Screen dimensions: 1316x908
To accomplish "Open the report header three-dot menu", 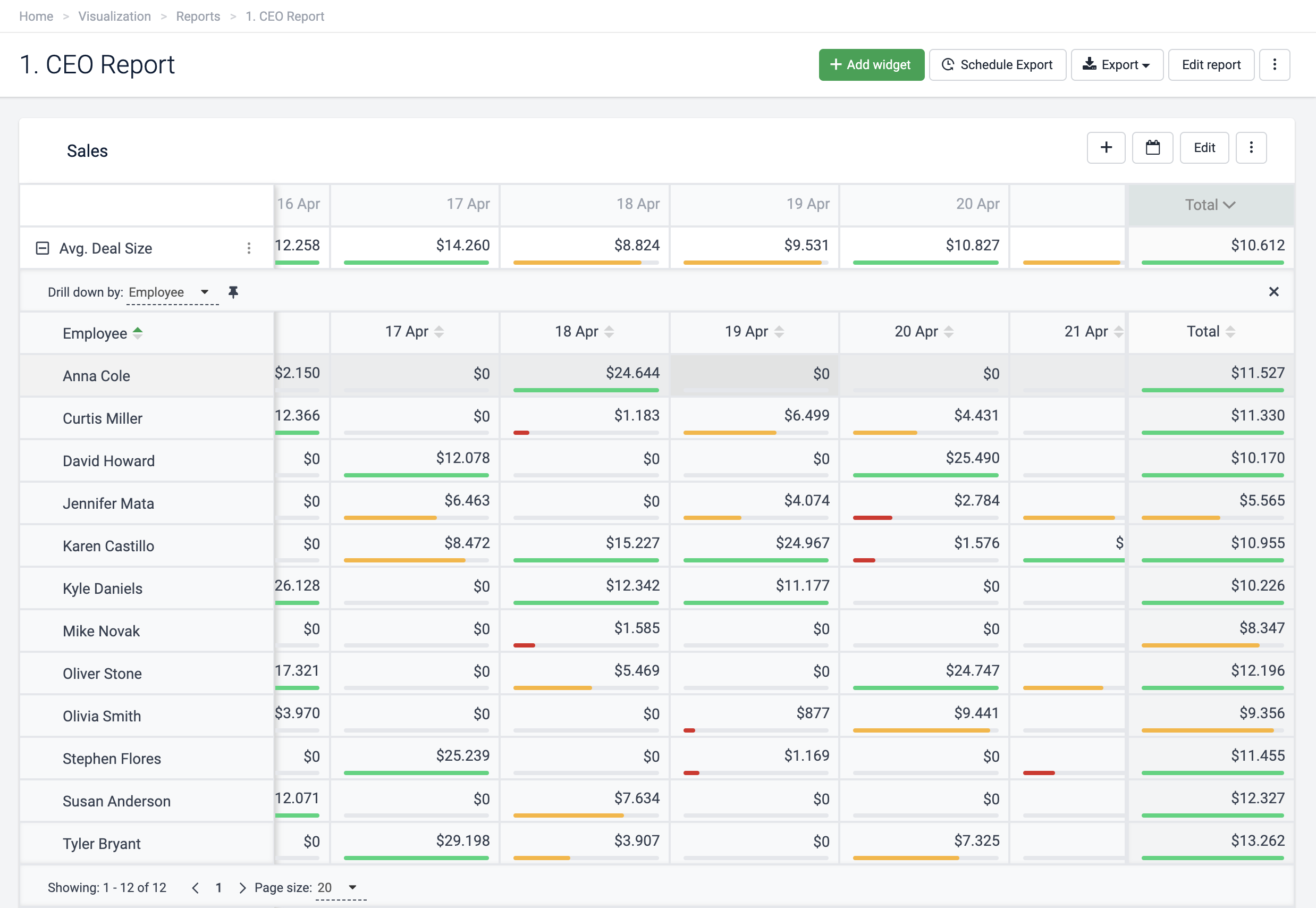I will point(1274,65).
